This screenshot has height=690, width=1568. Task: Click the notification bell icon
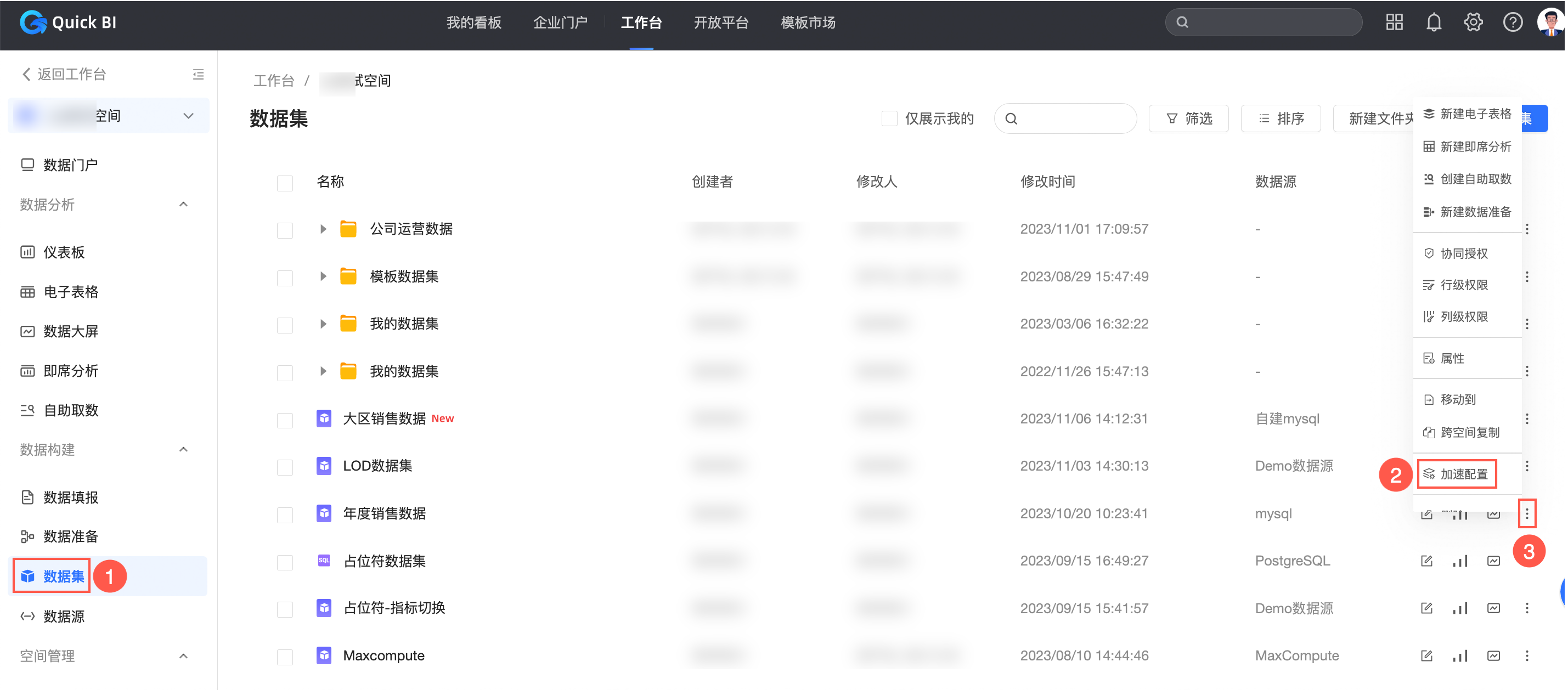coord(1434,22)
